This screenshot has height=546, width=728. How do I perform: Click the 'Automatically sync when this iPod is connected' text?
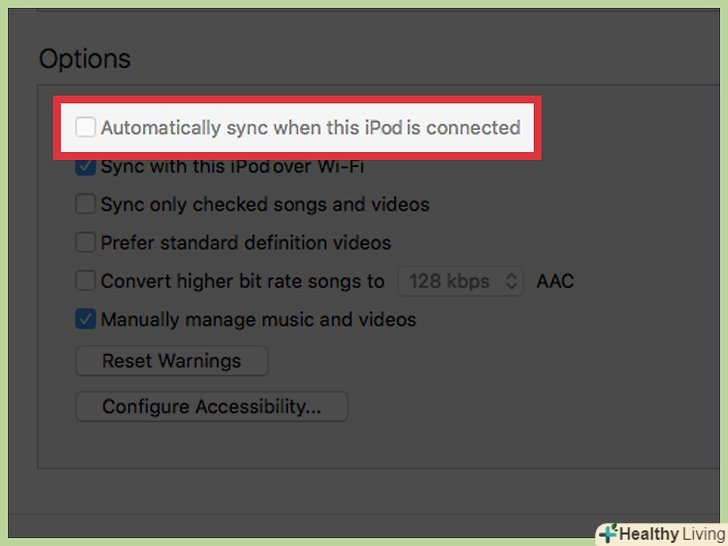click(310, 128)
